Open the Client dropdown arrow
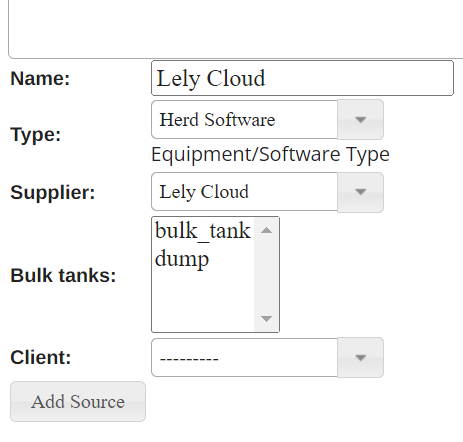The height and width of the screenshot is (442, 463). pyautogui.click(x=360, y=358)
